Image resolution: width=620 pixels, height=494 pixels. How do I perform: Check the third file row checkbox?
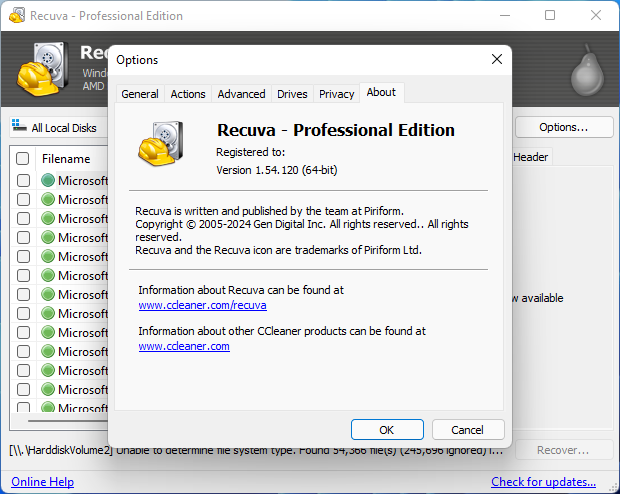tap(23, 218)
